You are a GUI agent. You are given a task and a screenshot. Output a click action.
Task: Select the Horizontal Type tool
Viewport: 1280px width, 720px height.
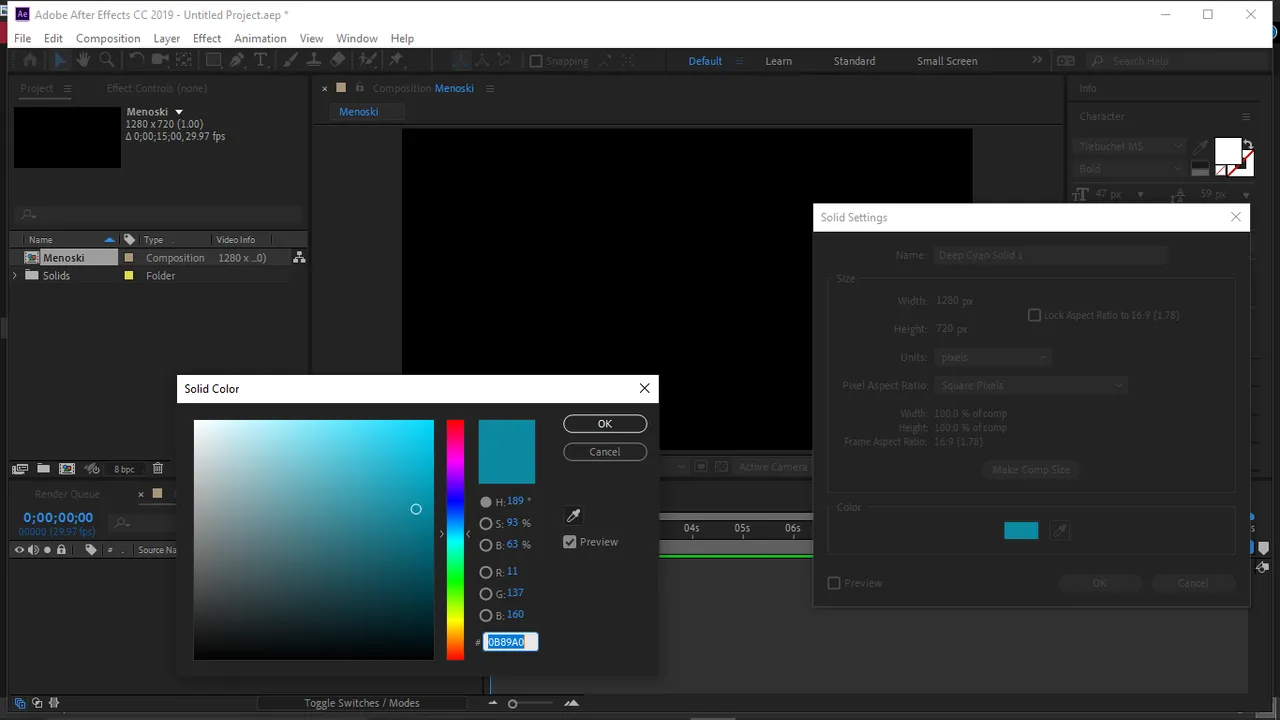click(x=260, y=60)
